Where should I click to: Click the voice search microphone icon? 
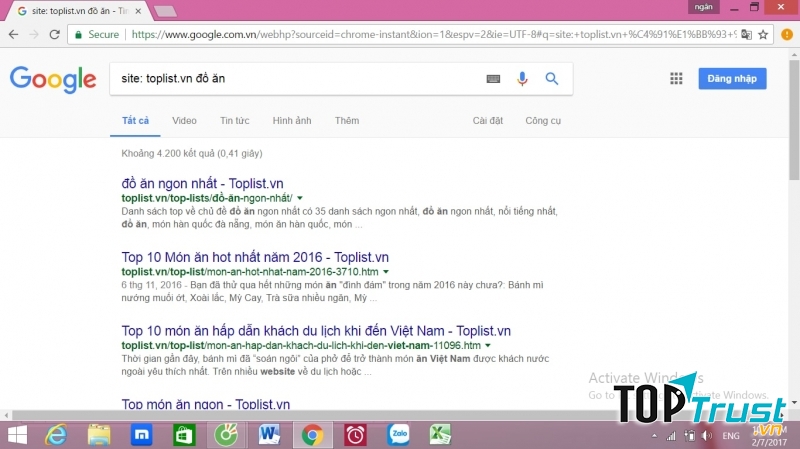(521, 79)
